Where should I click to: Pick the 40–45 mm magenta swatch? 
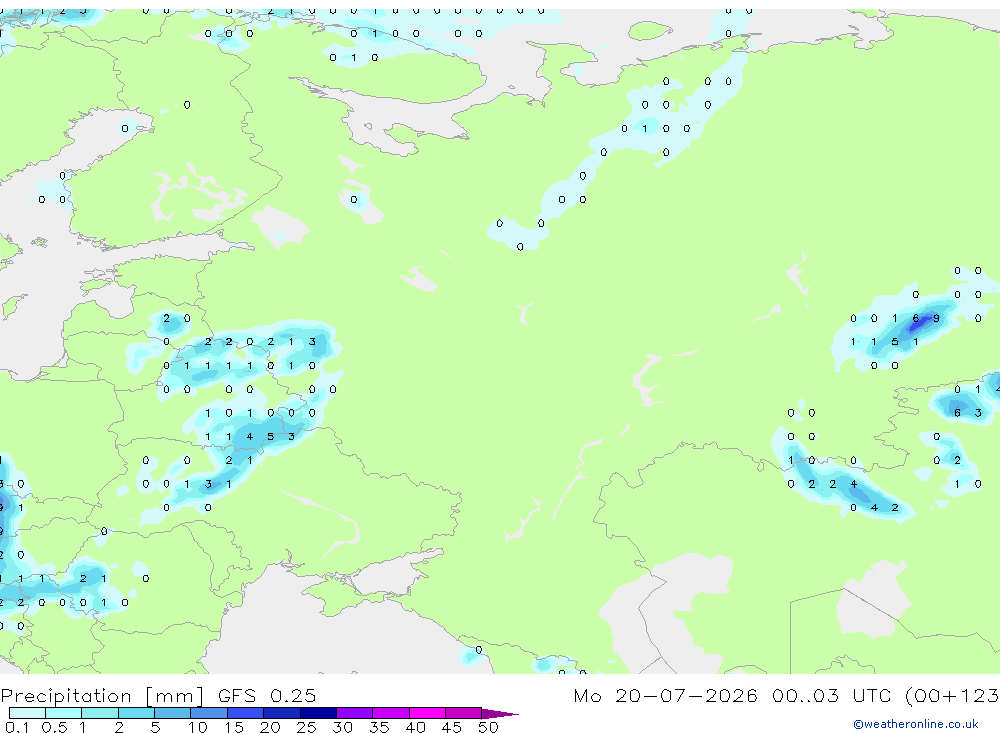click(x=427, y=713)
